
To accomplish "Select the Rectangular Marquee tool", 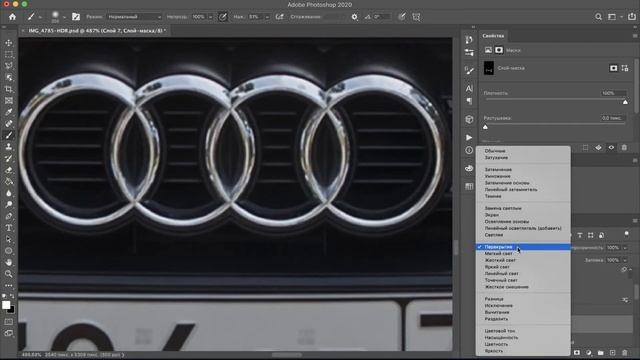I will click(9, 54).
